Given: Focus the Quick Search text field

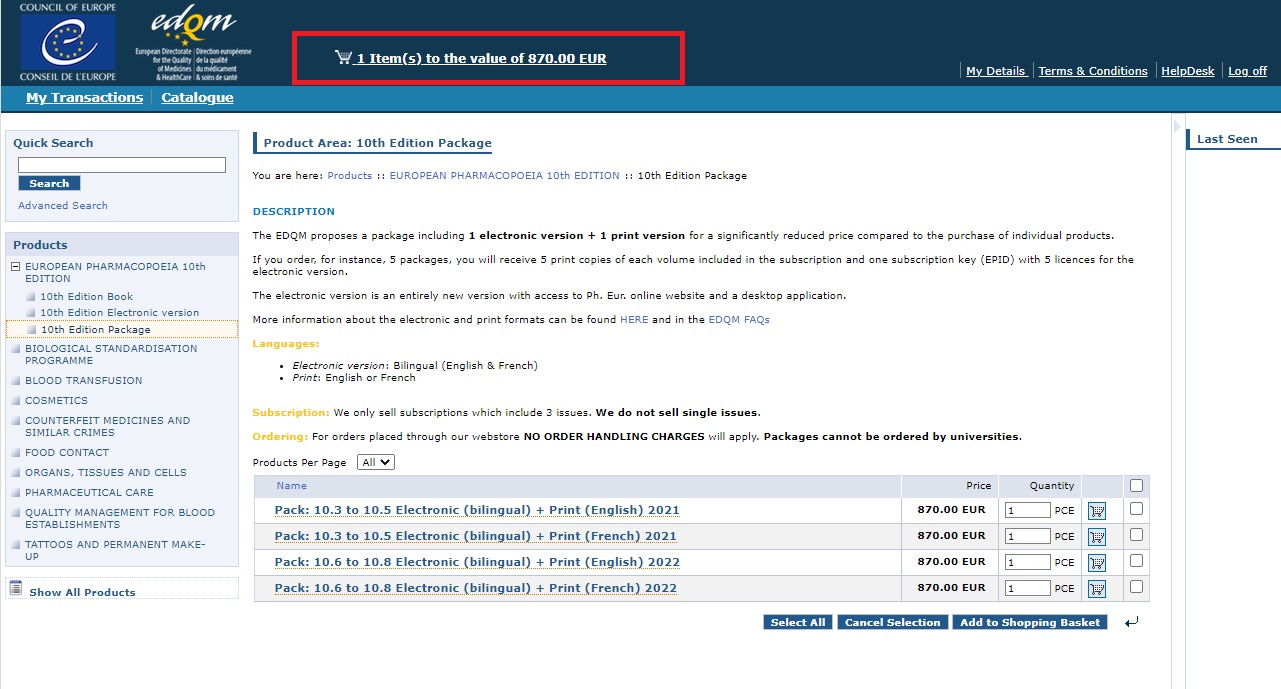Looking at the screenshot, I should 122,165.
